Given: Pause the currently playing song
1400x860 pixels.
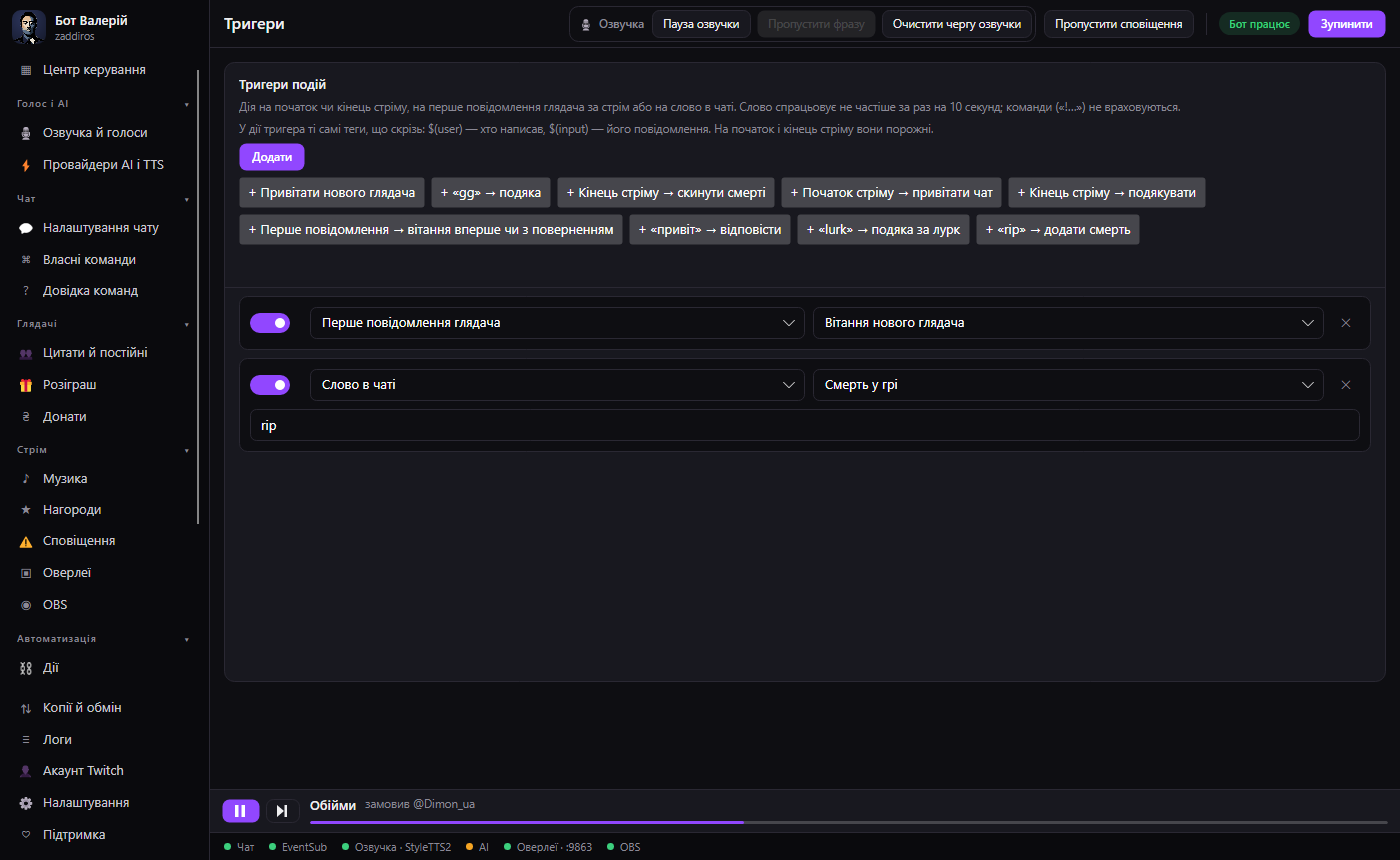Looking at the screenshot, I should [x=241, y=811].
